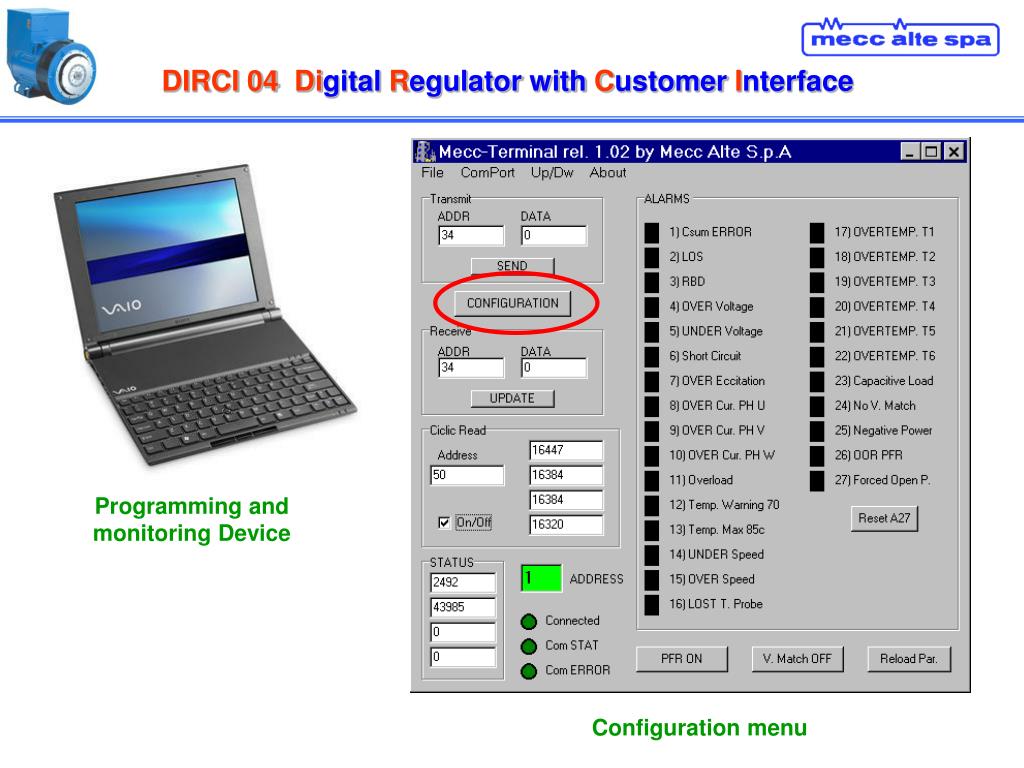This screenshot has height=768, width=1024.
Task: Click the STATUS field showing 2492
Action: tap(463, 583)
